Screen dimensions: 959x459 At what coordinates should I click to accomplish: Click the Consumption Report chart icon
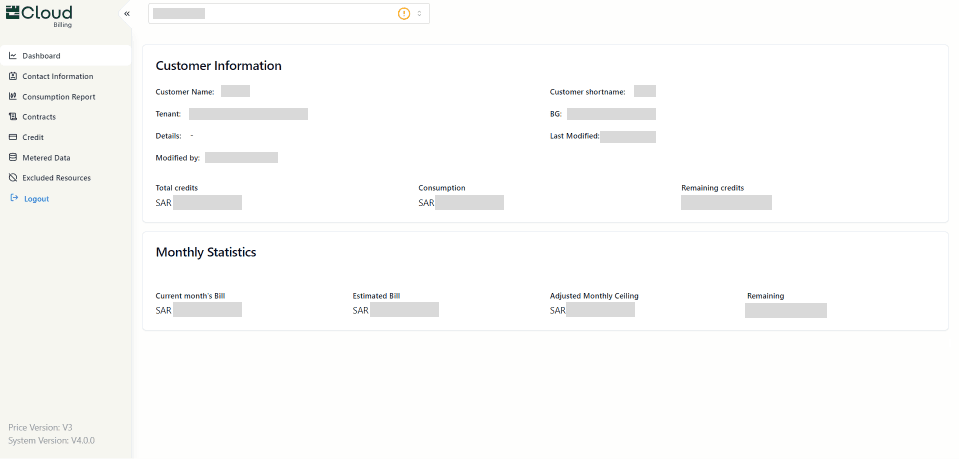click(13, 97)
